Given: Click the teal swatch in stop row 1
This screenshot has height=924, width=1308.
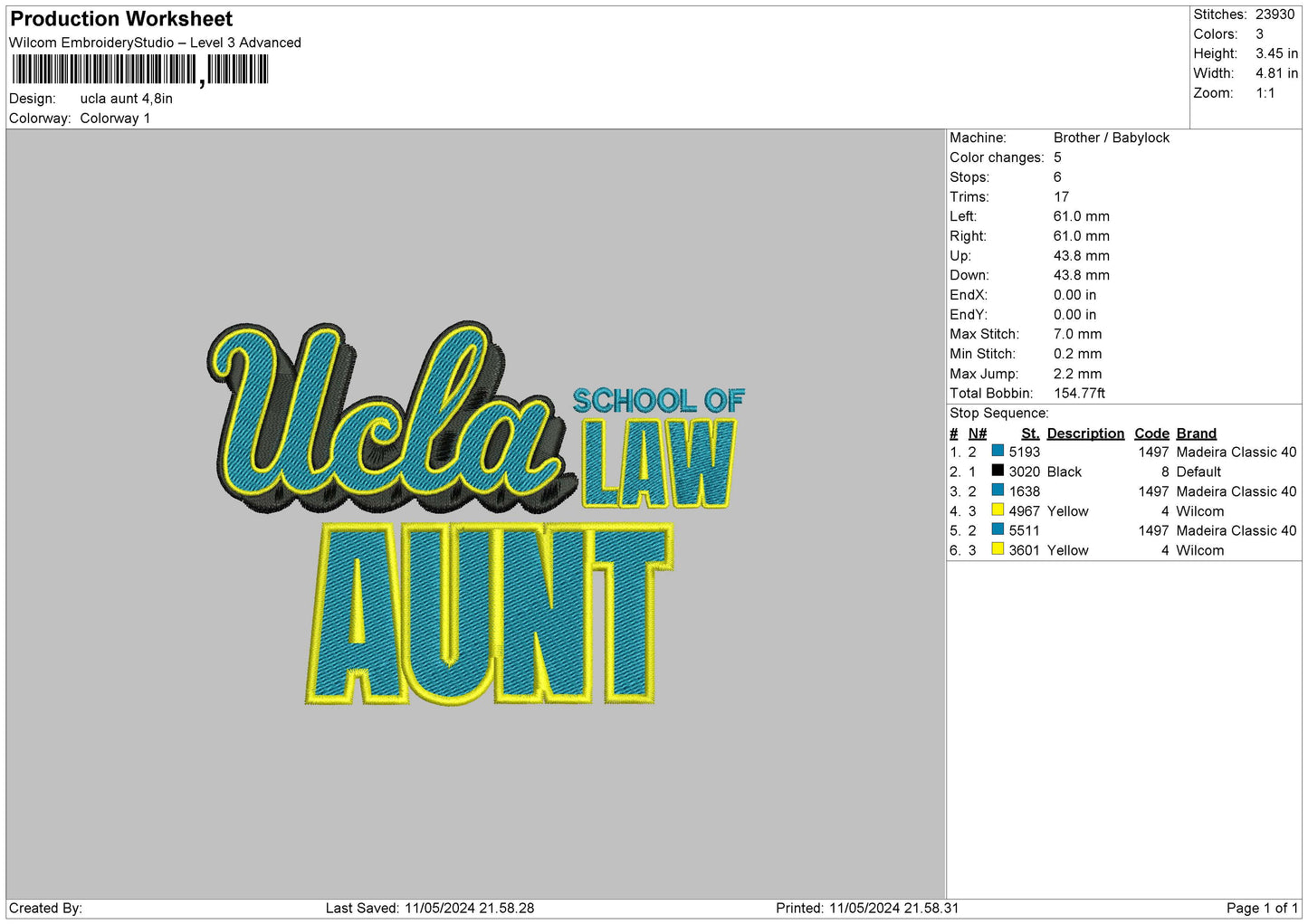Looking at the screenshot, I should pos(998,451).
